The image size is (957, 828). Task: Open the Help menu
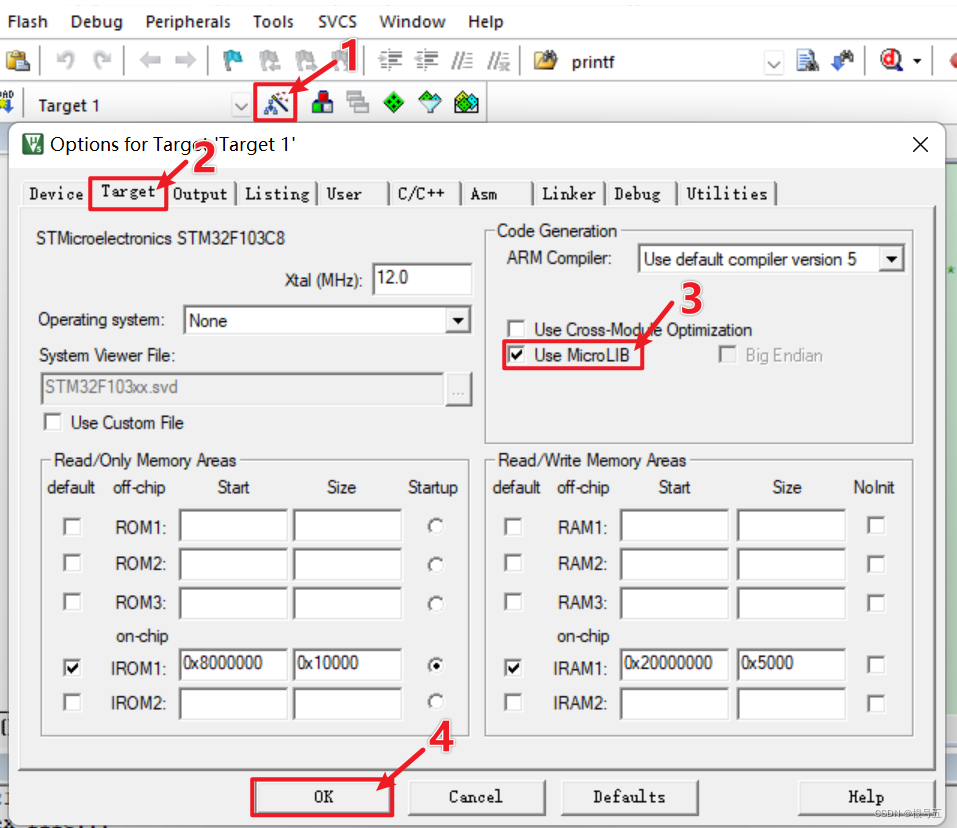pyautogui.click(x=486, y=21)
